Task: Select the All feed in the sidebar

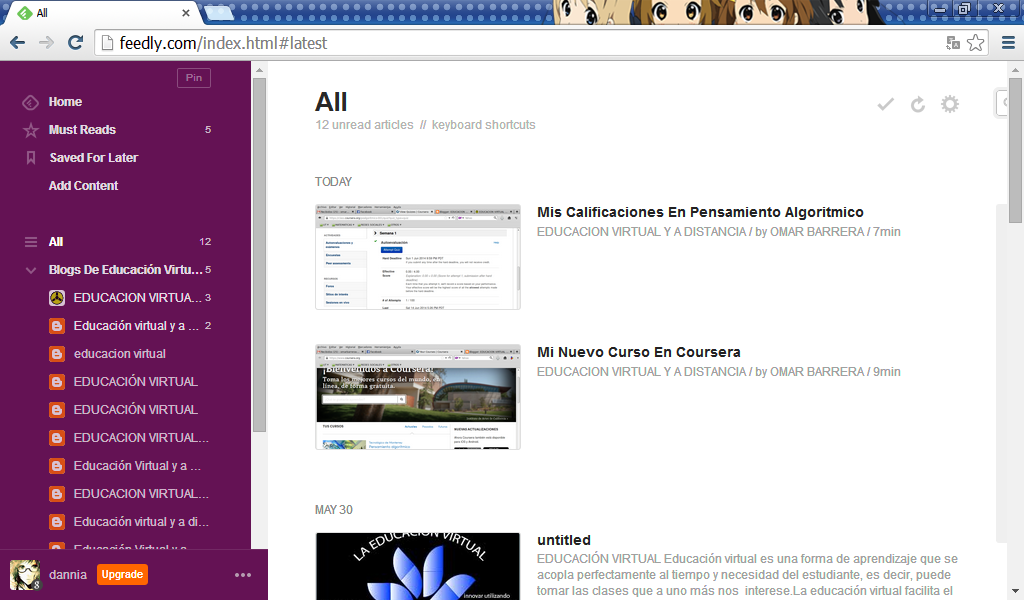Action: (56, 242)
